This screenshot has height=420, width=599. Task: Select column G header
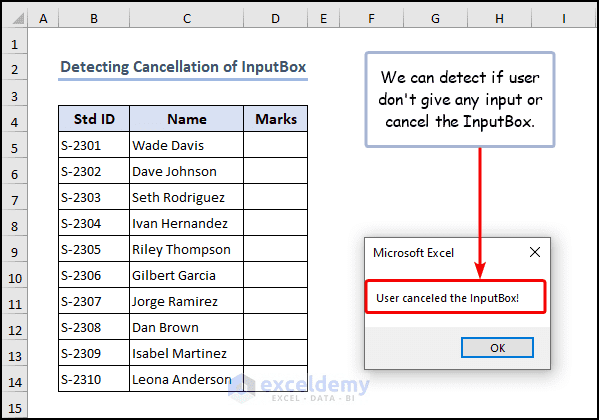(435, 18)
